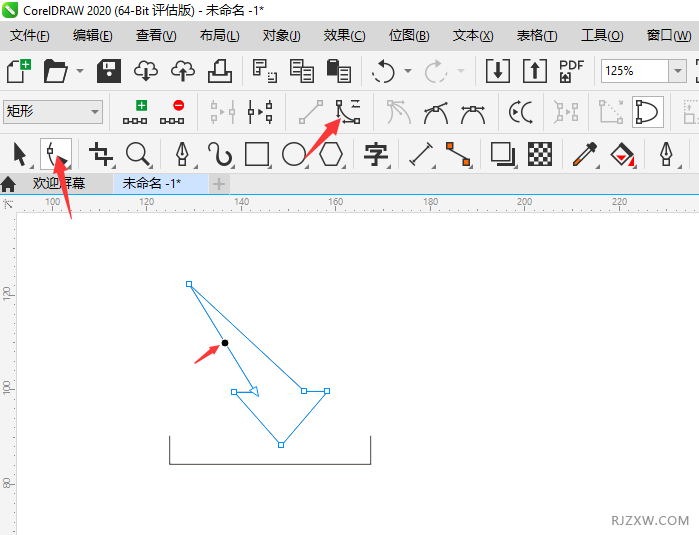Click the Copy icon
This screenshot has height=535, width=699.
[302, 71]
